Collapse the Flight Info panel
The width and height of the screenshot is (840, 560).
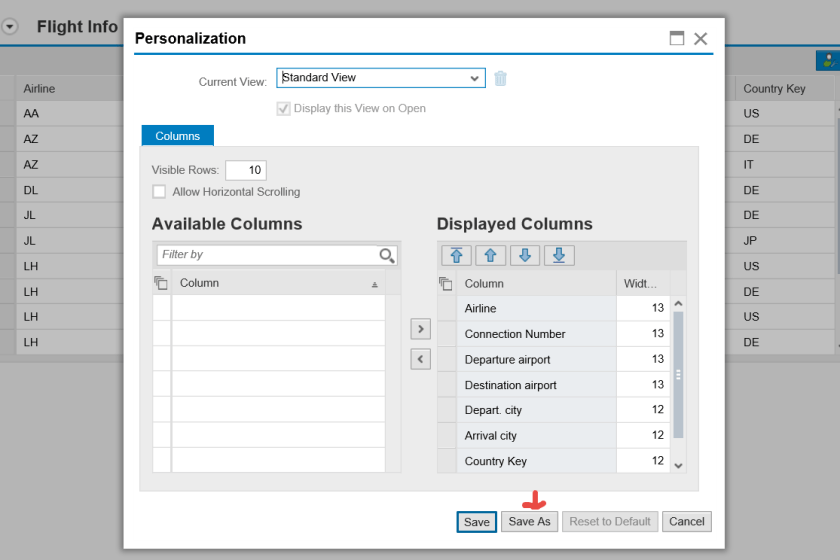click(10, 27)
